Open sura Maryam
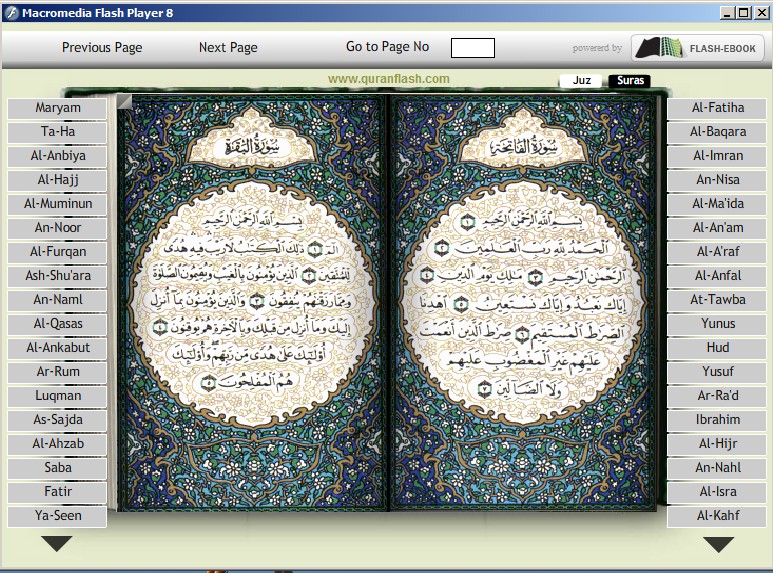The image size is (773, 573). point(57,108)
